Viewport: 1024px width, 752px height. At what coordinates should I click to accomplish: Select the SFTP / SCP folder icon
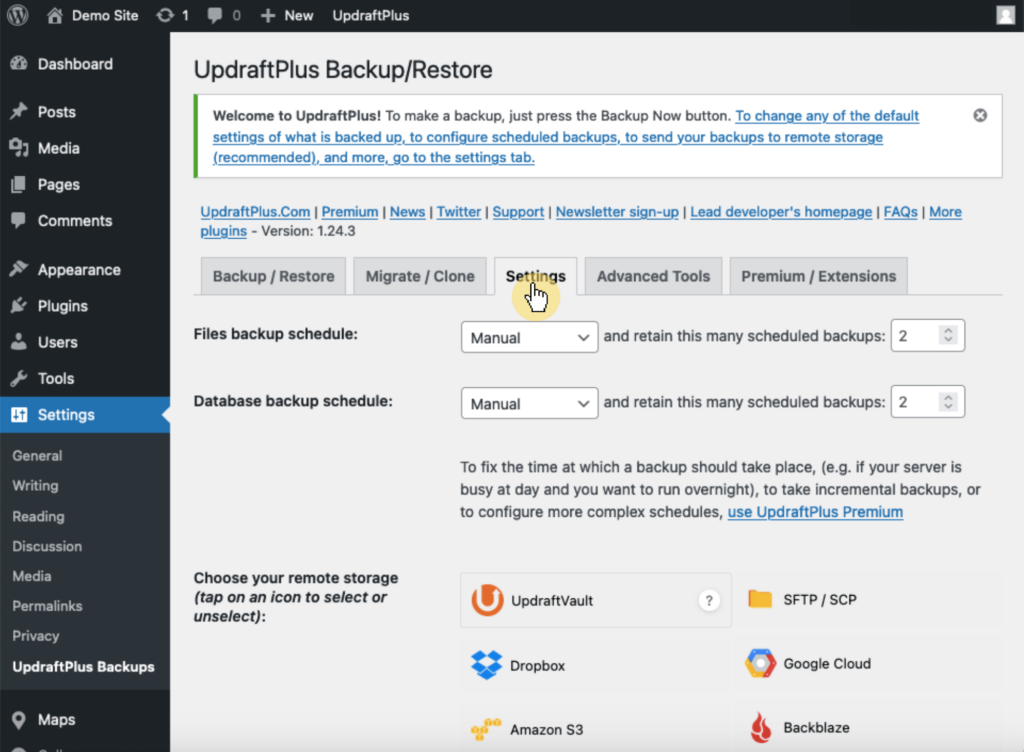point(760,599)
